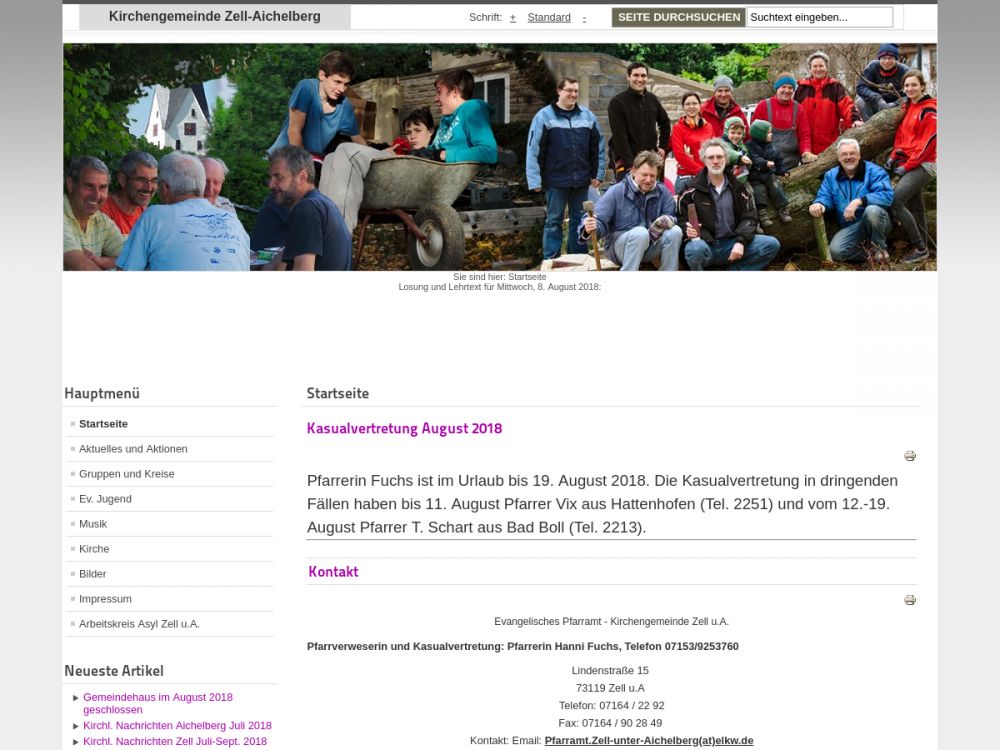The image size is (1000, 750).
Task: Decrease font size with minus link
Action: tap(584, 18)
